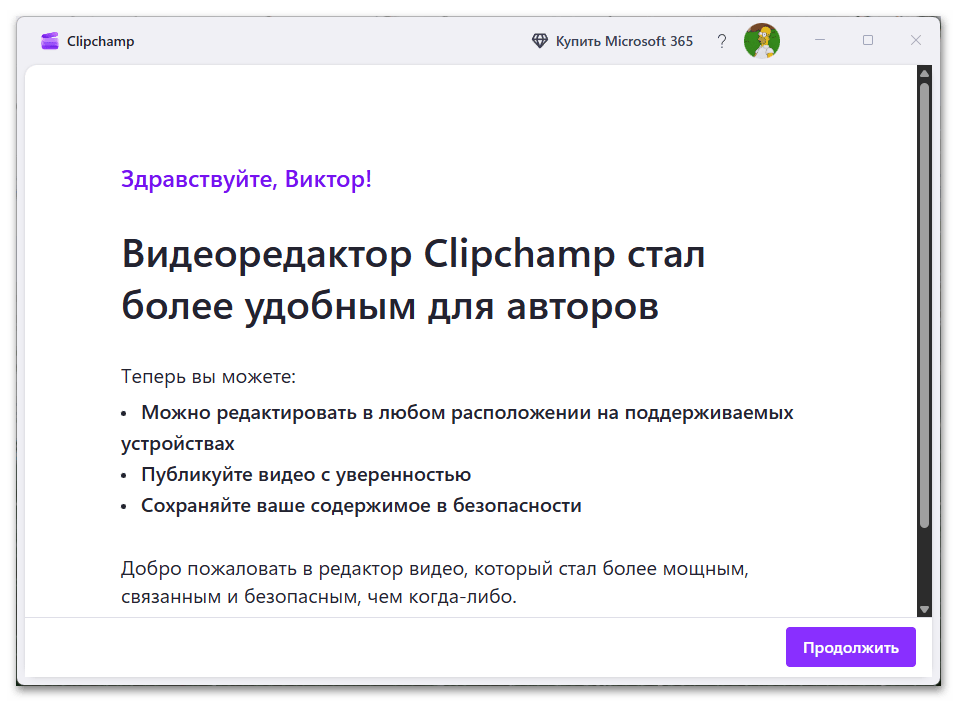Viewport: 957px width, 702px height.
Task: Click the maximize window icon
Action: tap(867, 40)
